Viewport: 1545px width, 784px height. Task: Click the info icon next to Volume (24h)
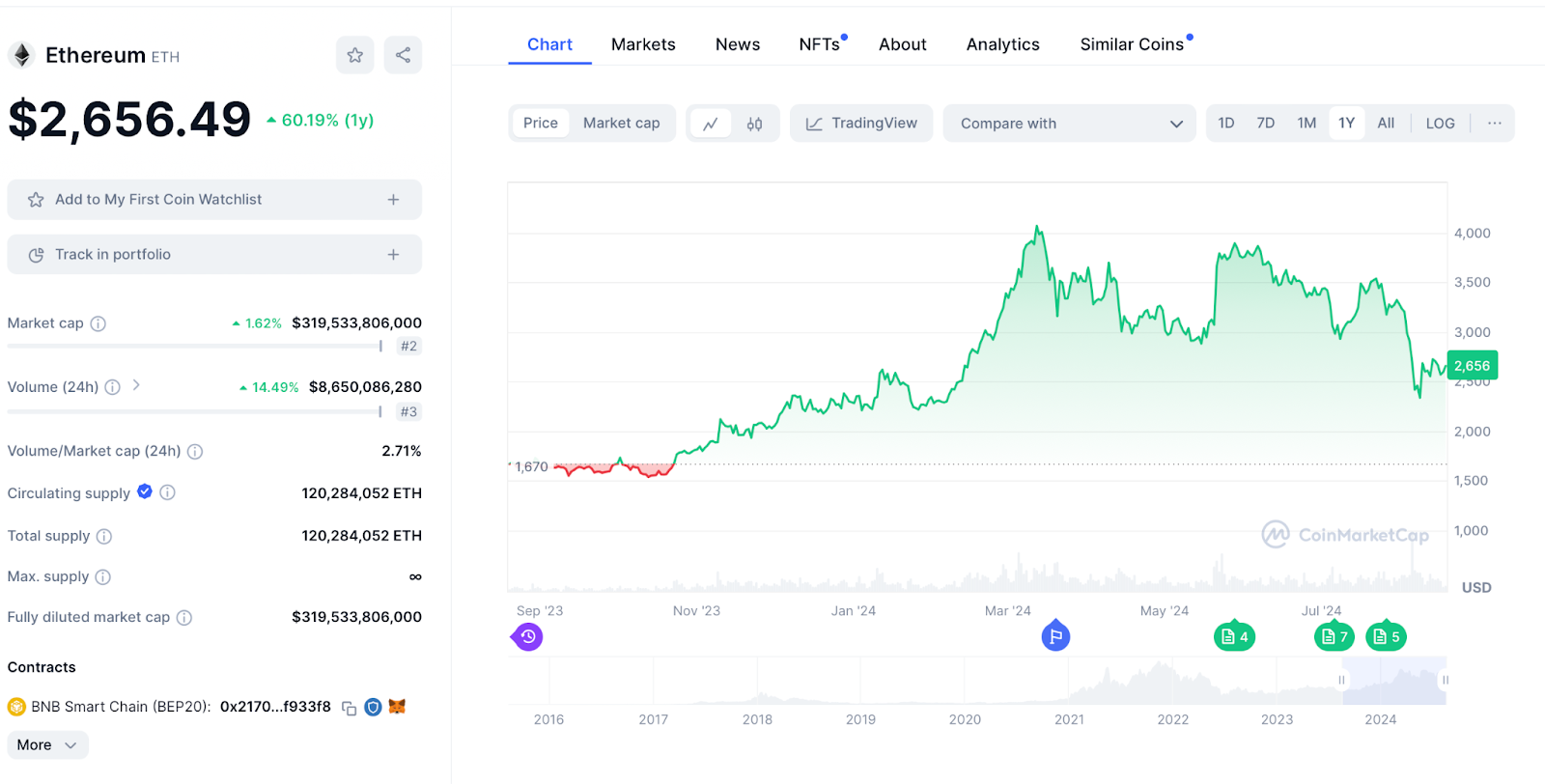click(113, 387)
